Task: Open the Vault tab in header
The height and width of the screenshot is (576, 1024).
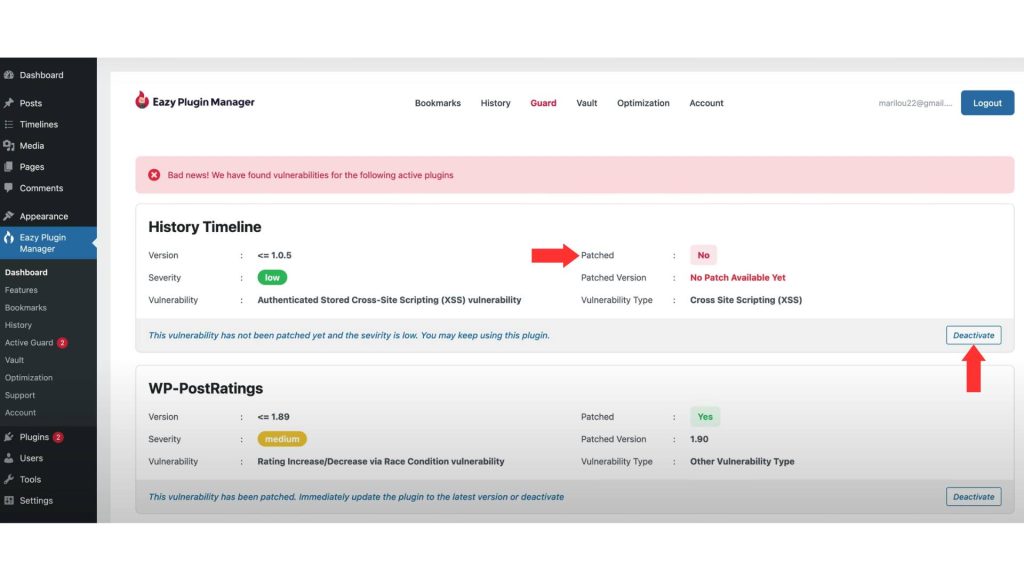Action: 586,103
